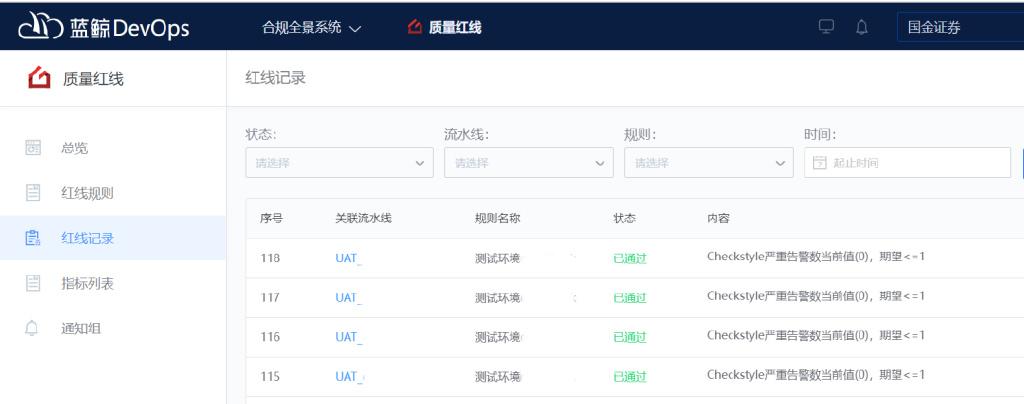Open notifications bell icon in top bar

[862, 27]
